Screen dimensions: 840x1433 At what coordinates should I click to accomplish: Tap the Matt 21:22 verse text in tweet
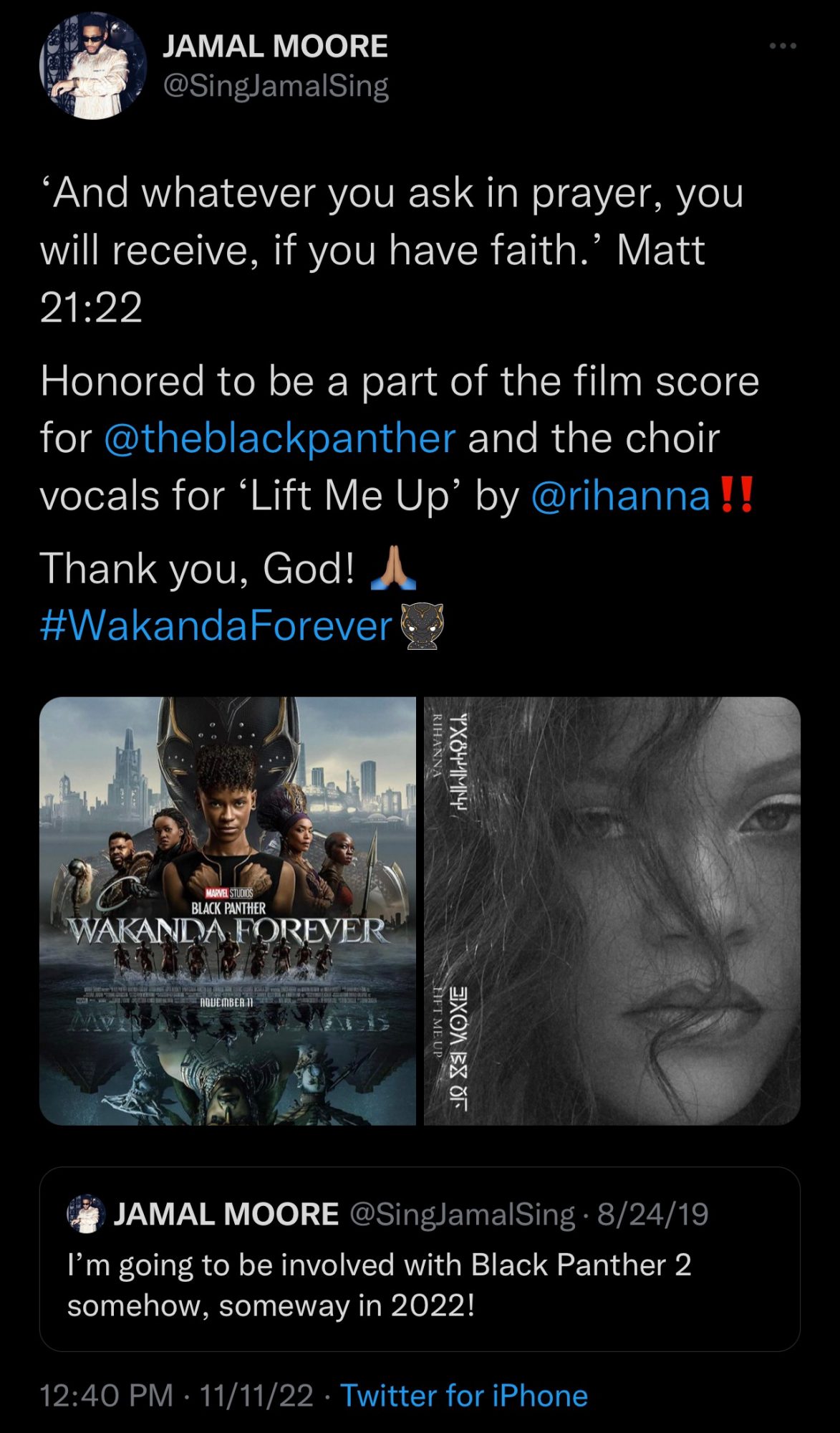point(372,279)
